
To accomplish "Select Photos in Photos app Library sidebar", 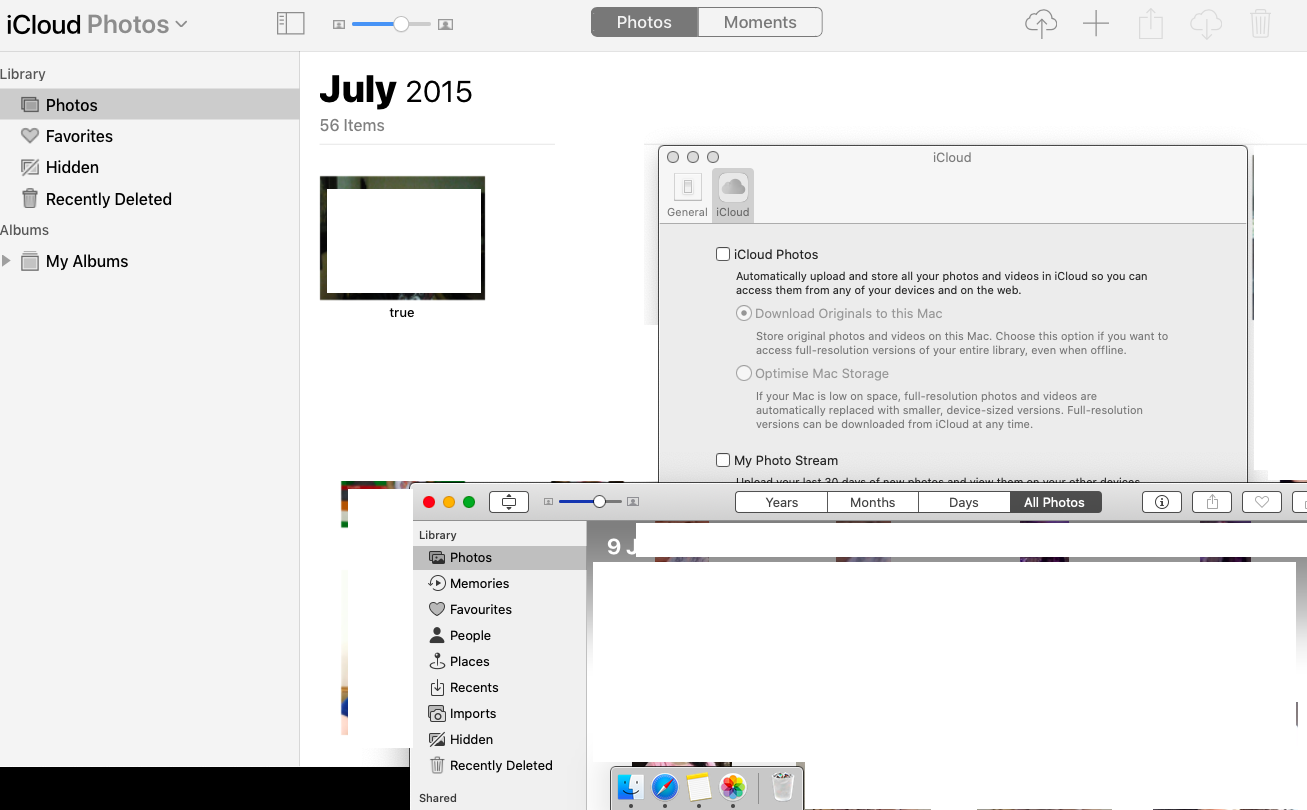I will [499, 557].
